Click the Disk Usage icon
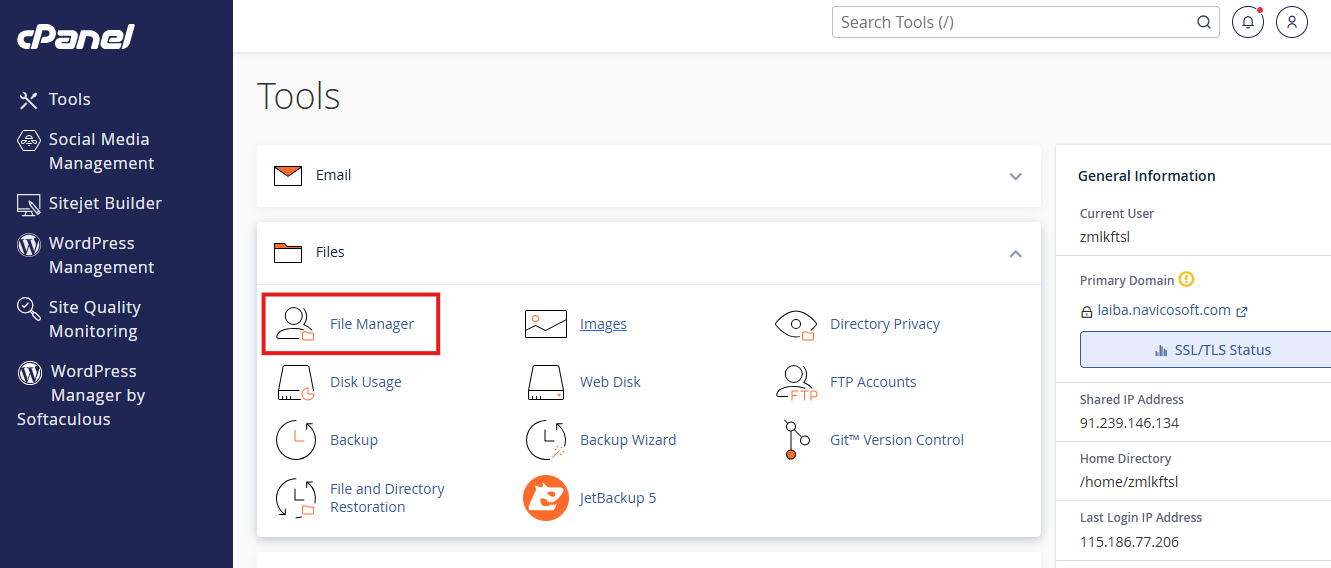 click(295, 382)
